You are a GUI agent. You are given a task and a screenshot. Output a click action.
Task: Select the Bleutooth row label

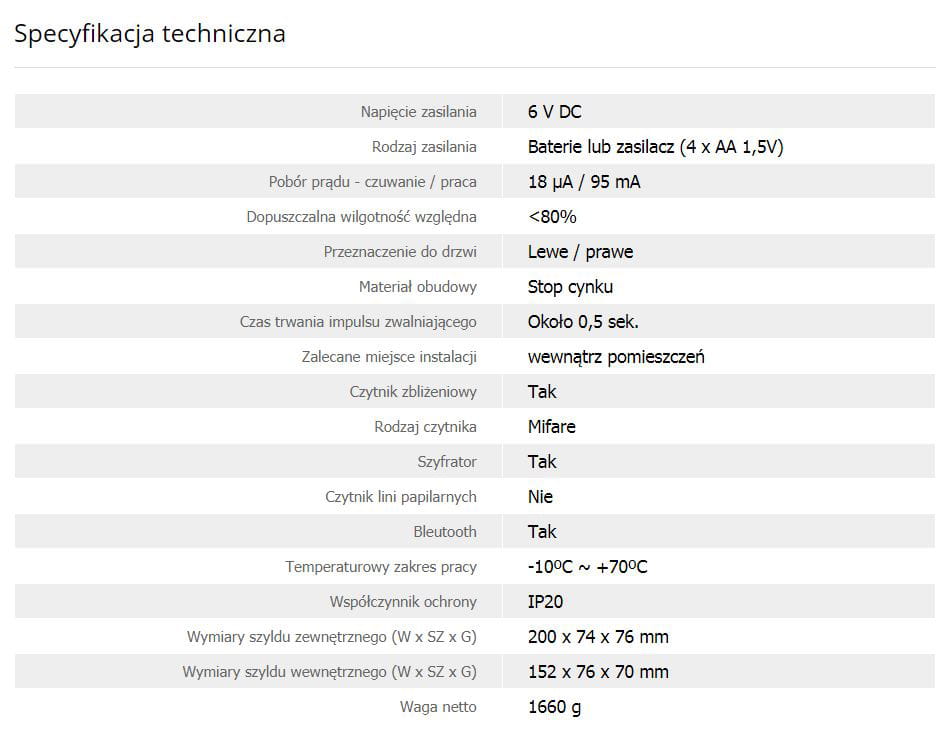click(x=445, y=532)
